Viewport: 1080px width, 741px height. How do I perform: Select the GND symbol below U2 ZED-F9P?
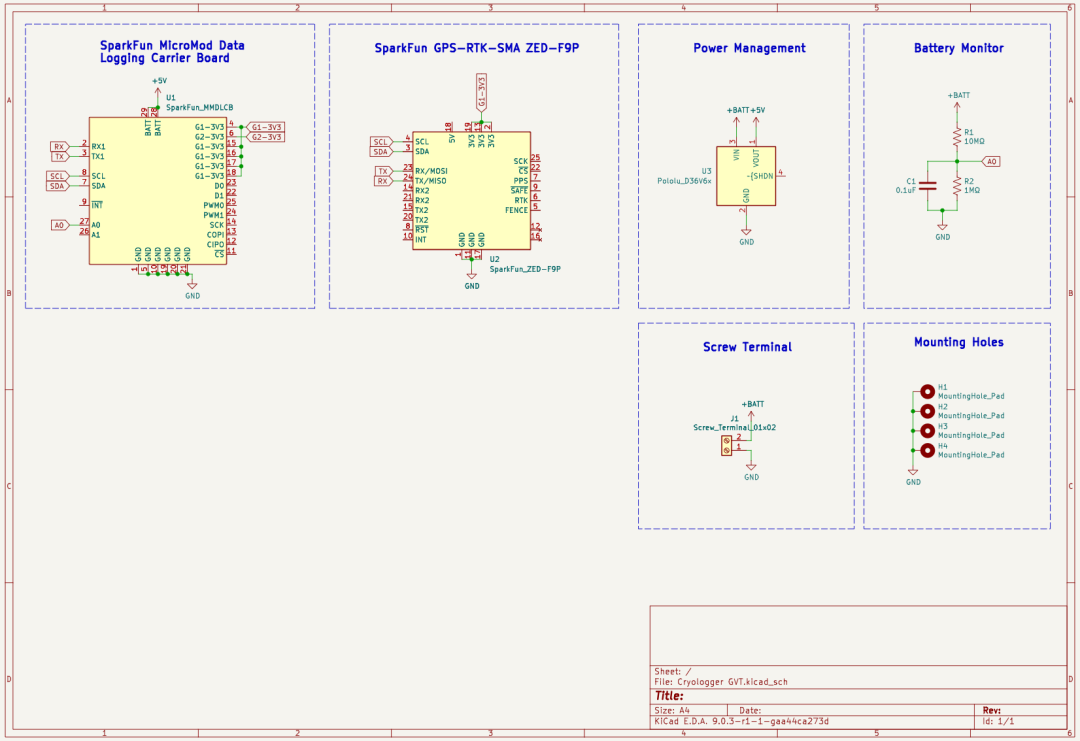471,280
